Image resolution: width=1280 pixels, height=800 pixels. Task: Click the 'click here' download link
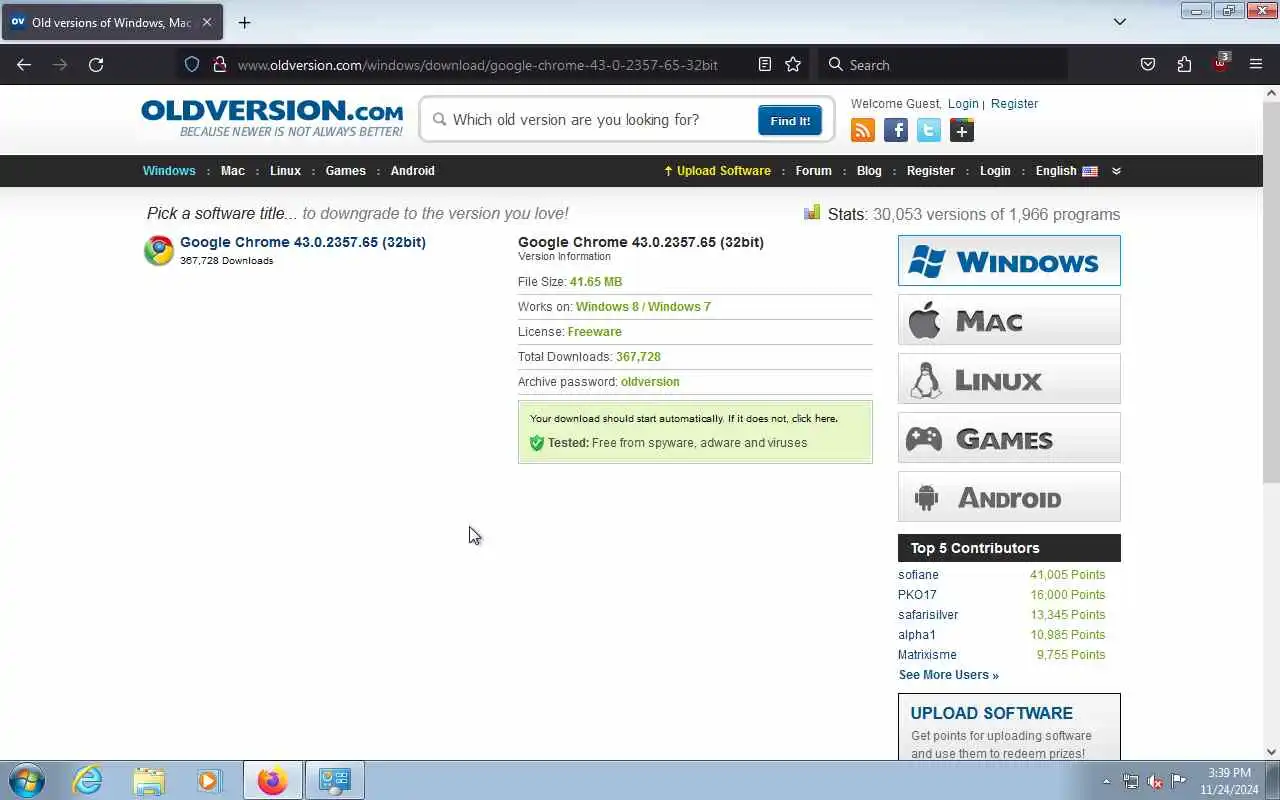814,419
